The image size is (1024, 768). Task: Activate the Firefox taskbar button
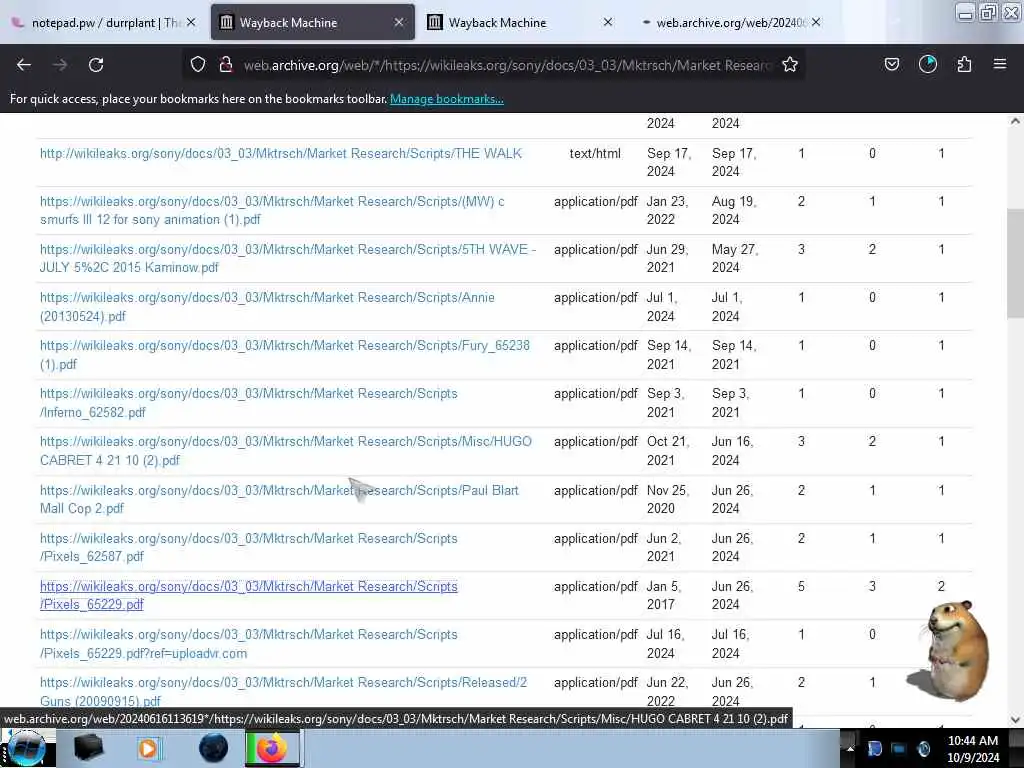[x=273, y=748]
